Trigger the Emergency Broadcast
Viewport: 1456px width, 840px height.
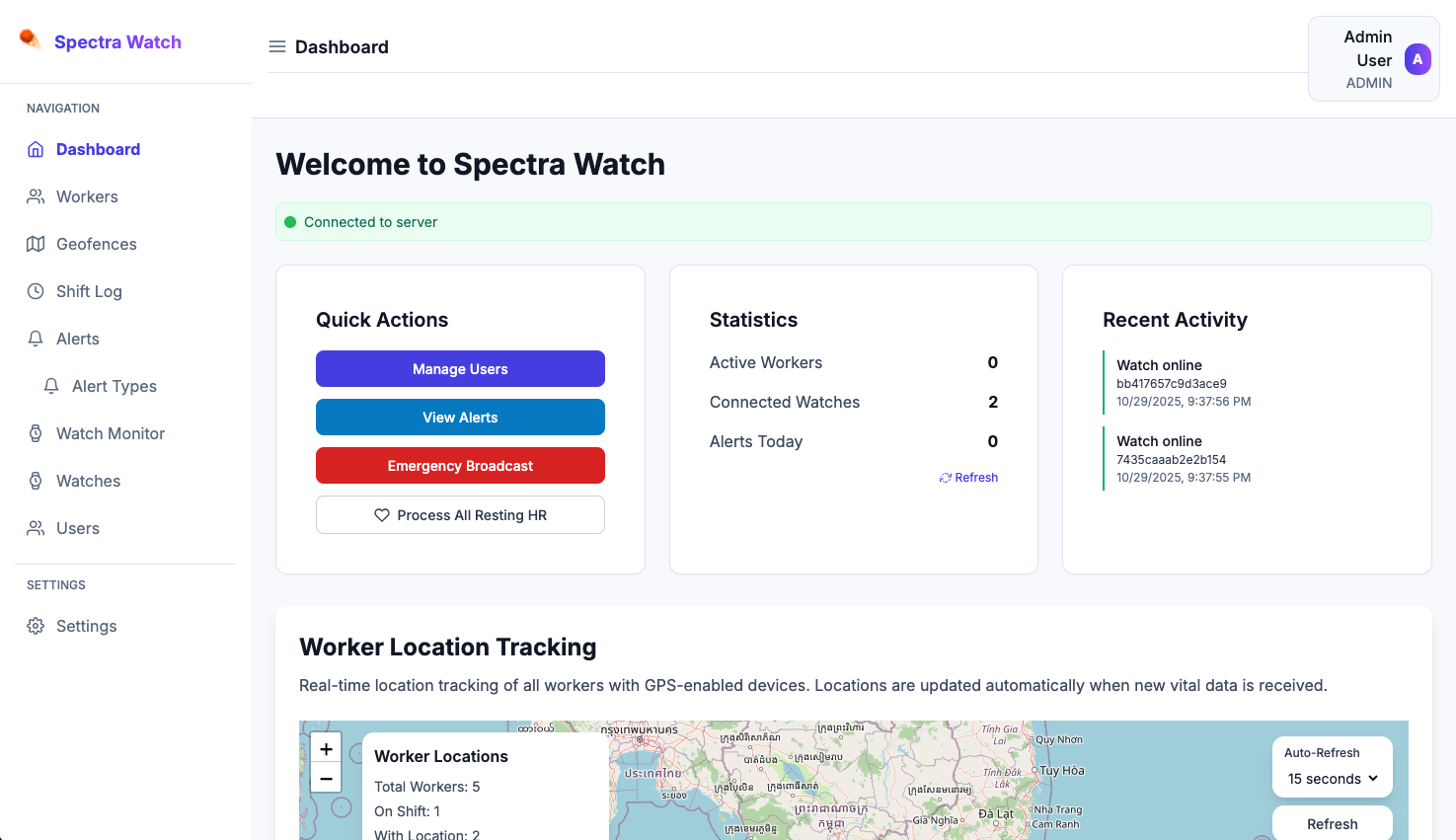point(460,465)
